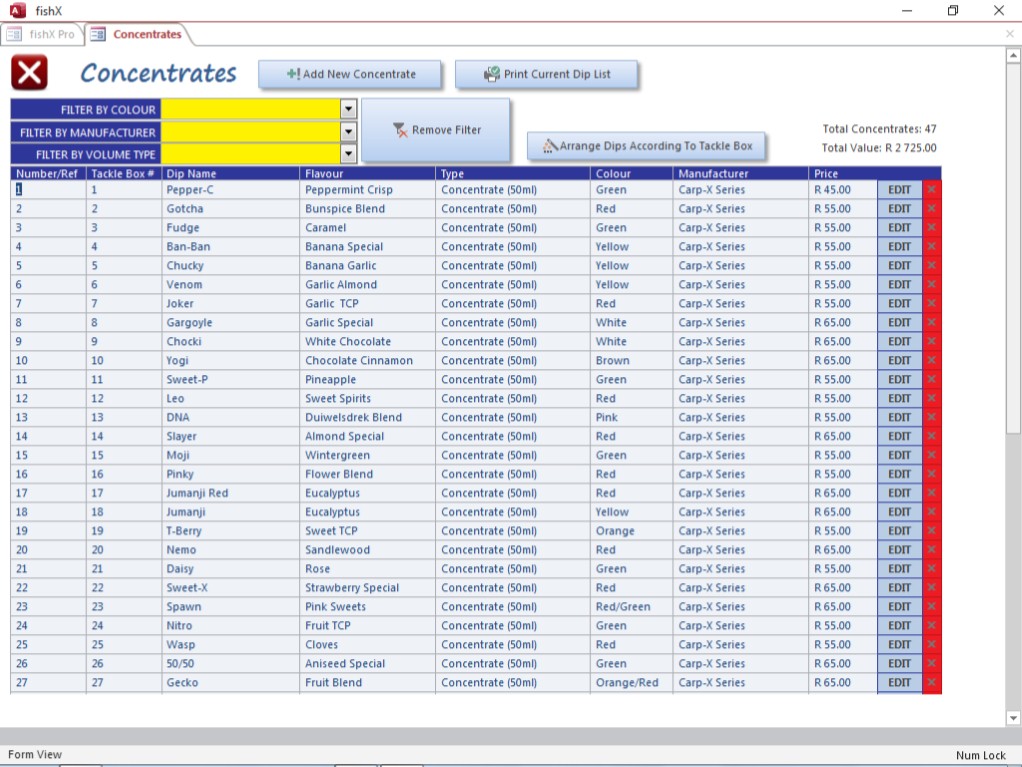
Task: Click Arrange Dips According To Tackle Box
Action: 646,146
